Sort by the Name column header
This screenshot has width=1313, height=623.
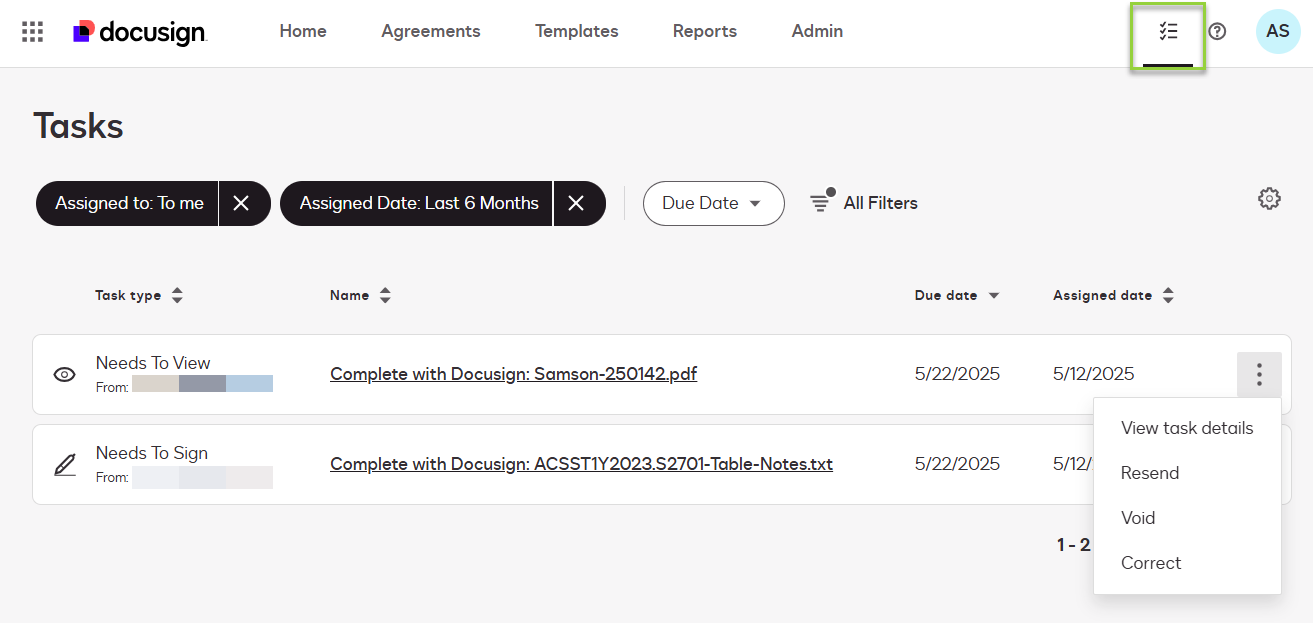click(x=360, y=296)
